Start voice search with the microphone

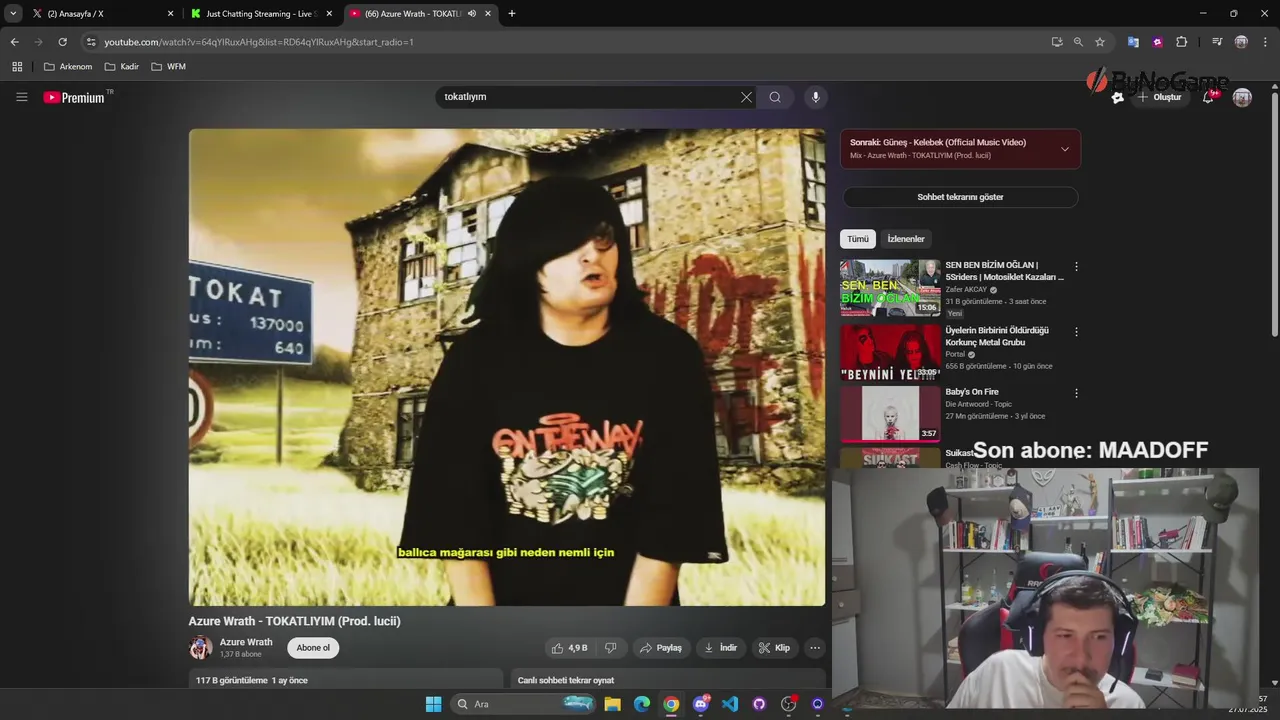[x=816, y=97]
